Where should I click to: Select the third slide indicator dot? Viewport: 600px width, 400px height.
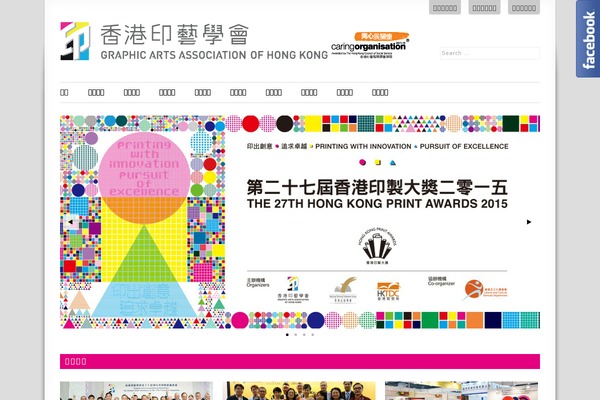click(304, 335)
